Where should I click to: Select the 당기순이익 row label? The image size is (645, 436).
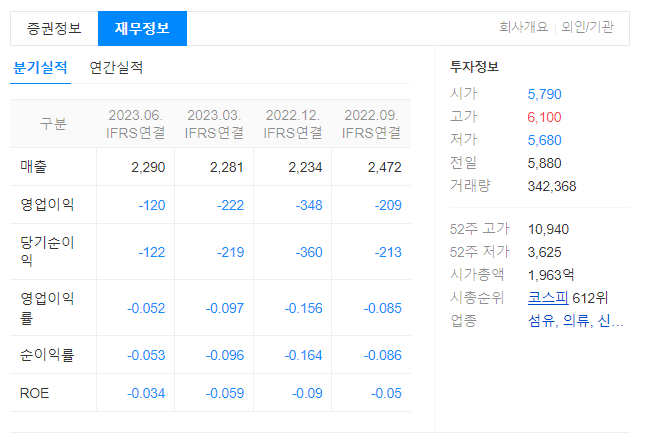pyautogui.click(x=47, y=252)
